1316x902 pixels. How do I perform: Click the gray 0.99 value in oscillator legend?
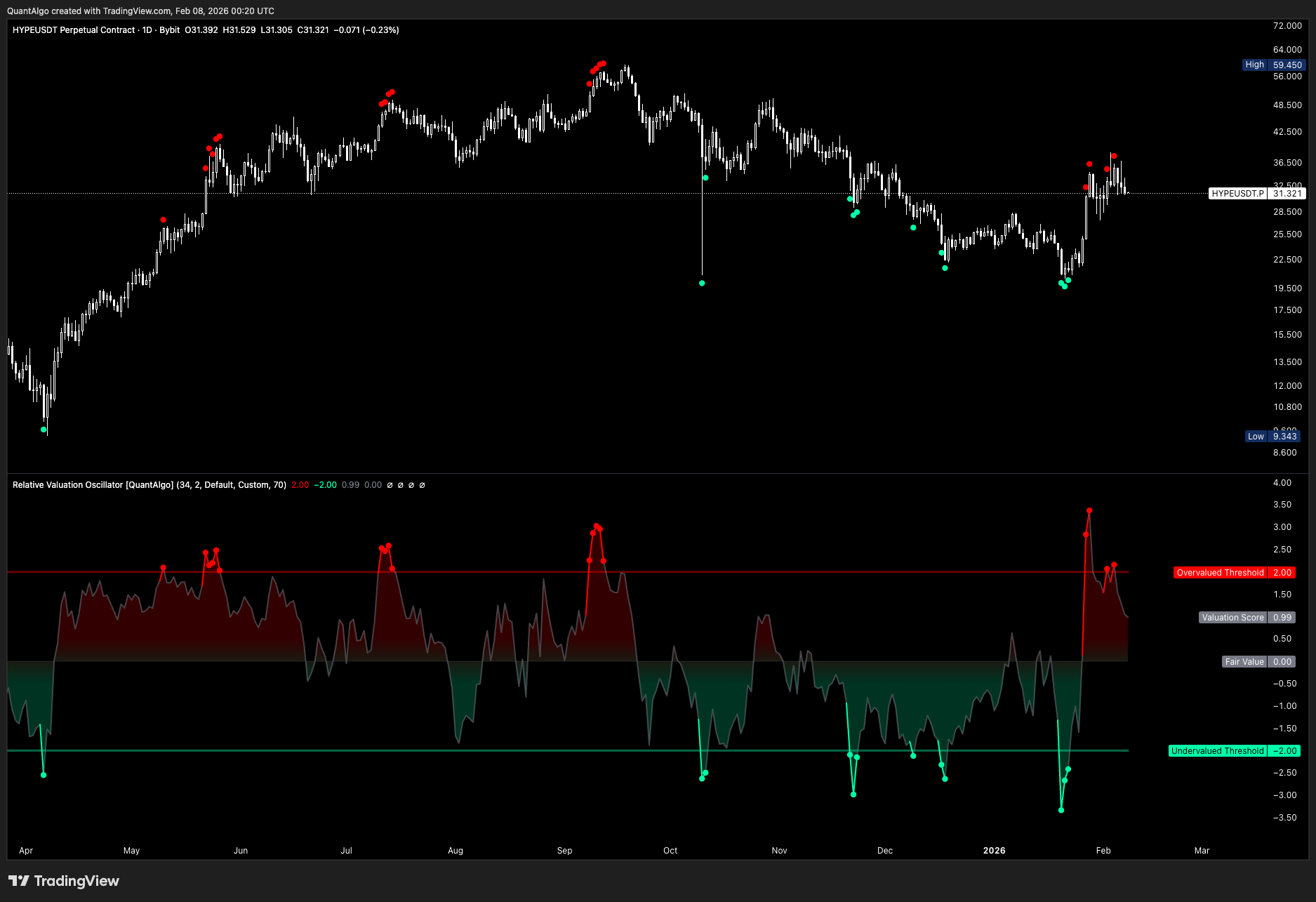(x=350, y=485)
